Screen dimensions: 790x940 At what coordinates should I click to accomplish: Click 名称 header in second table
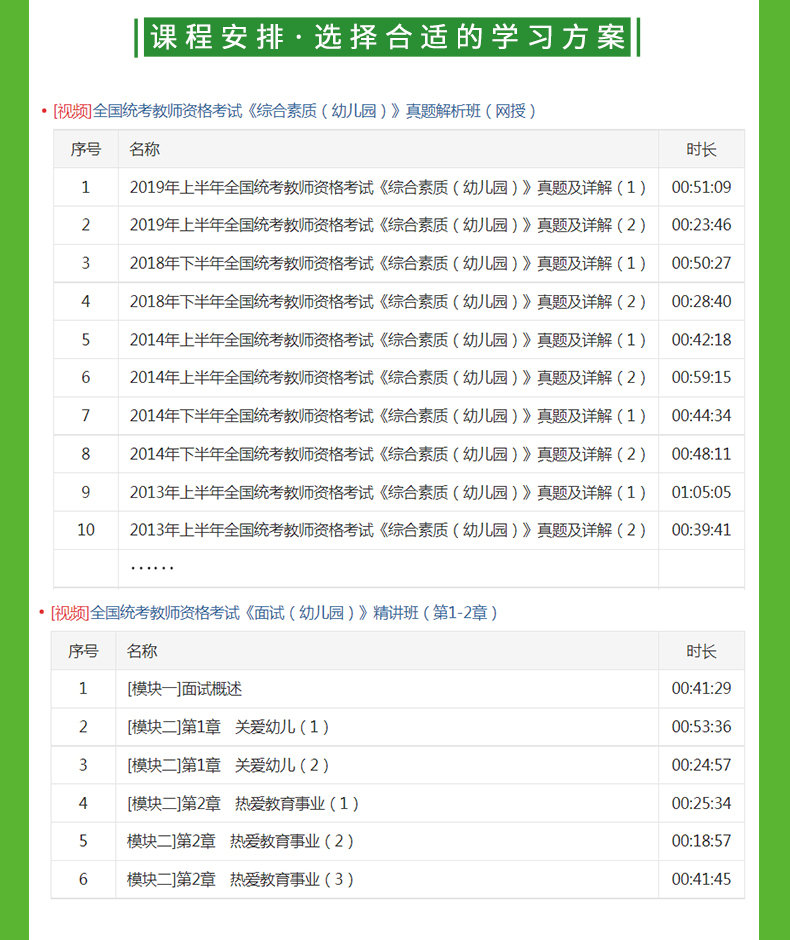click(x=142, y=651)
